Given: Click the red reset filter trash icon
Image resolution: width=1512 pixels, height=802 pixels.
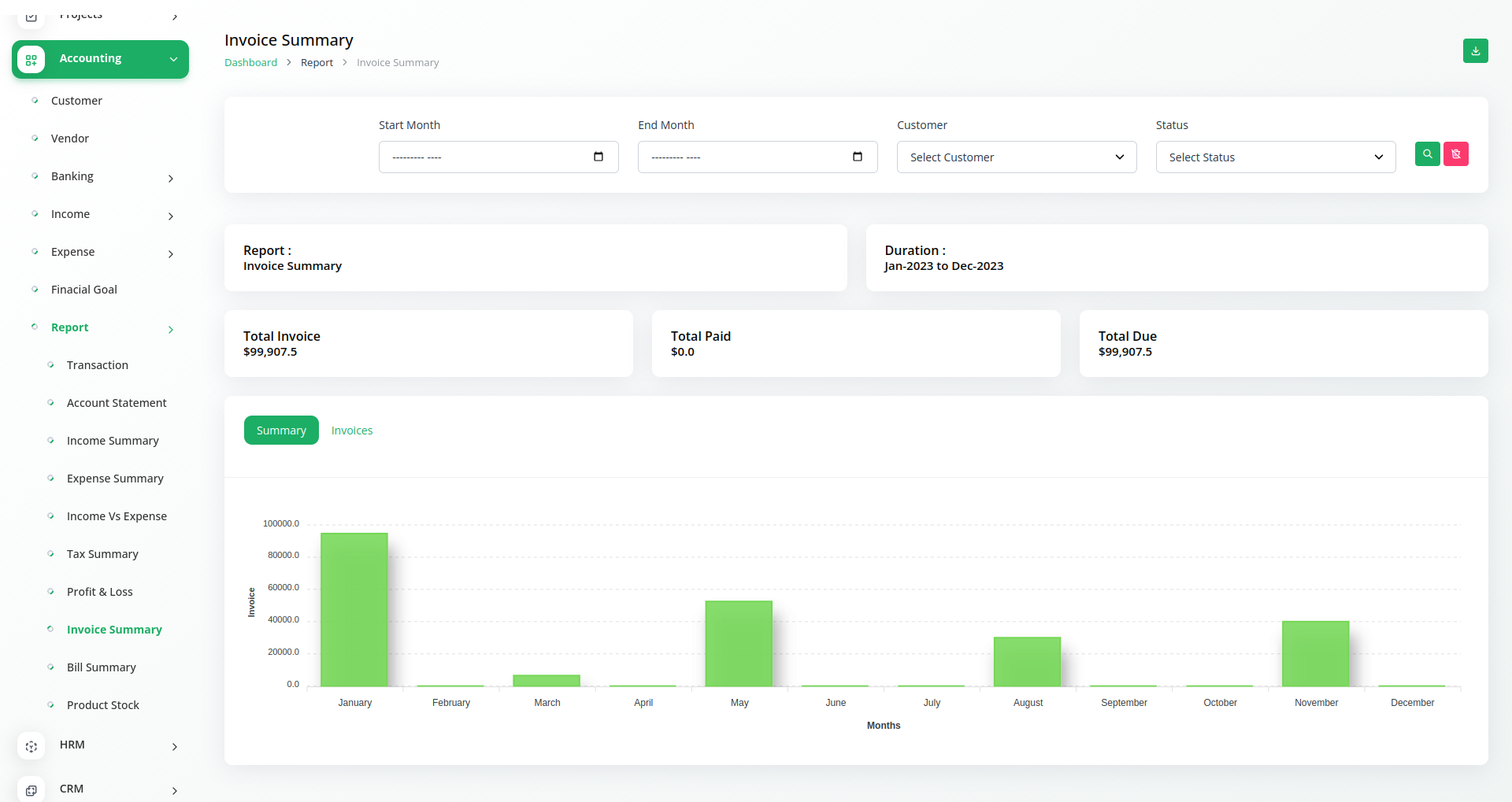Looking at the screenshot, I should pos(1455,154).
